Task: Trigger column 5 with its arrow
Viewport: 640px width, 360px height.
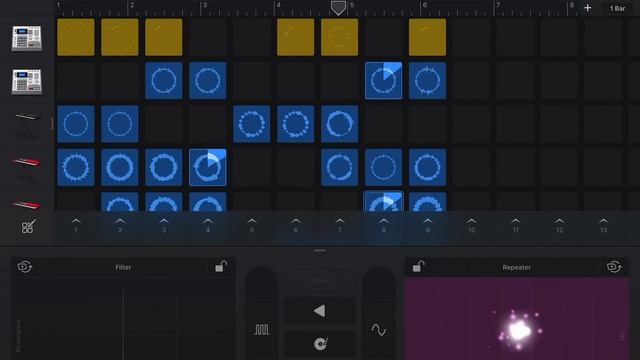Action: click(252, 225)
